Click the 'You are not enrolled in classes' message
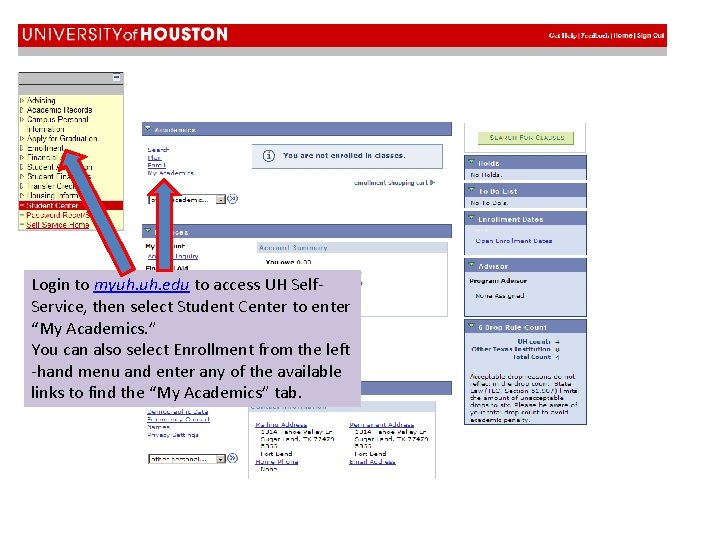The height and width of the screenshot is (540, 720). (344, 156)
